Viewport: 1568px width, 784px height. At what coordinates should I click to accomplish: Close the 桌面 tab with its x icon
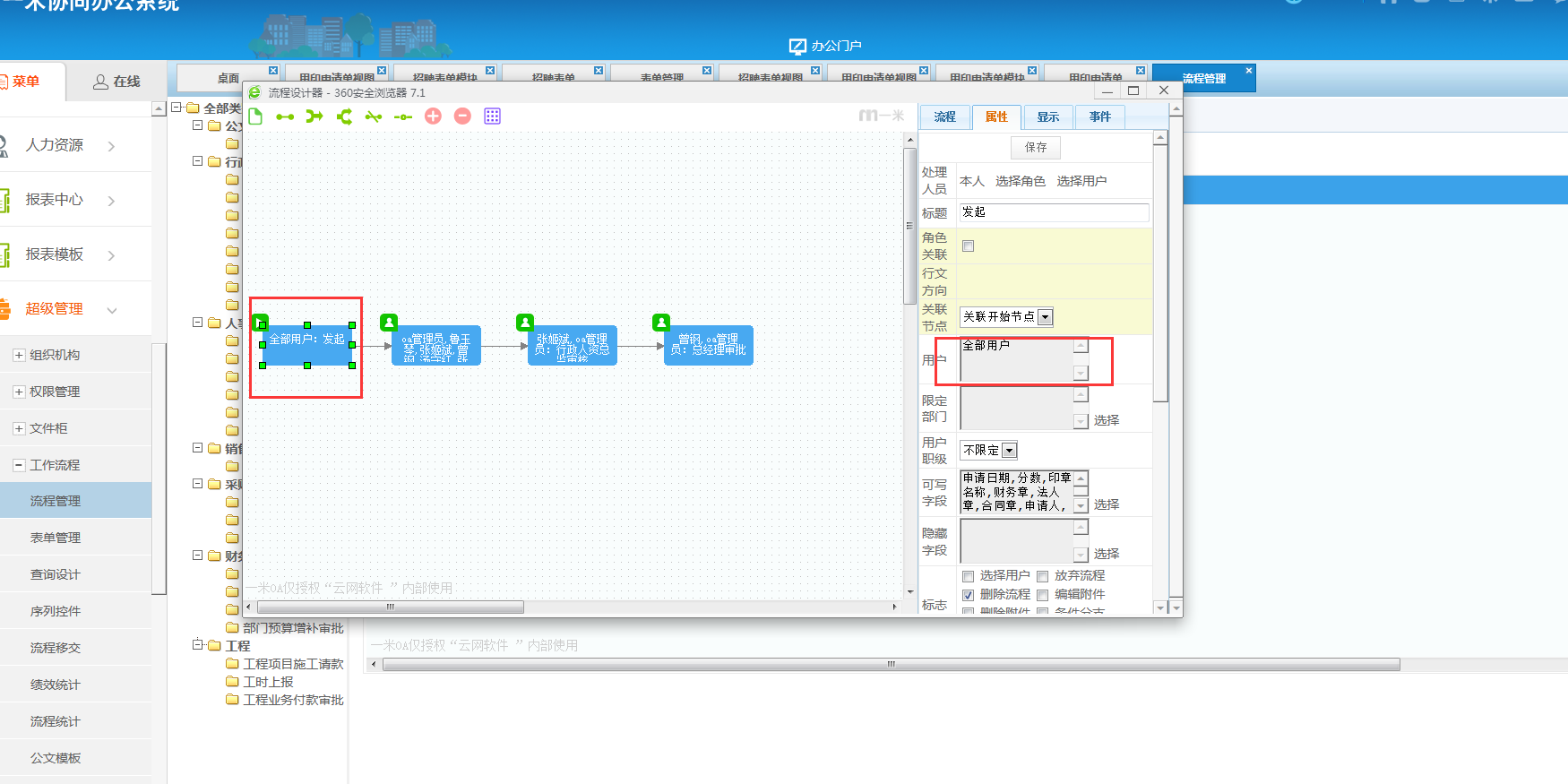pyautogui.click(x=273, y=70)
